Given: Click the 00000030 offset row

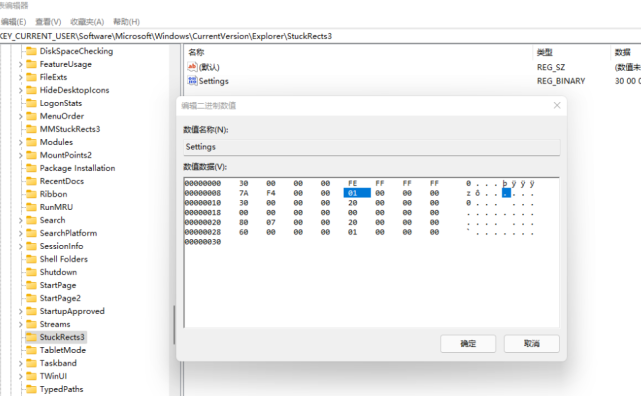Looking at the screenshot, I should [203, 242].
